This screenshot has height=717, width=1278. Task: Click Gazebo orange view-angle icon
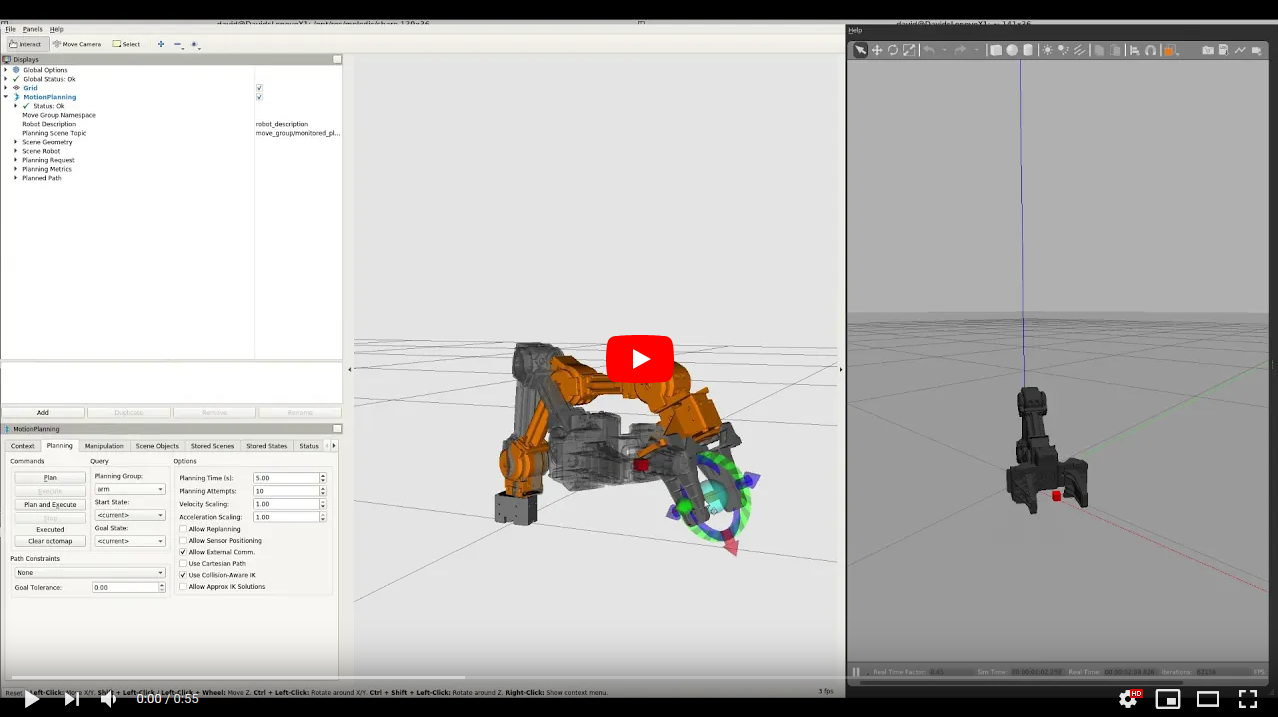click(x=1169, y=50)
